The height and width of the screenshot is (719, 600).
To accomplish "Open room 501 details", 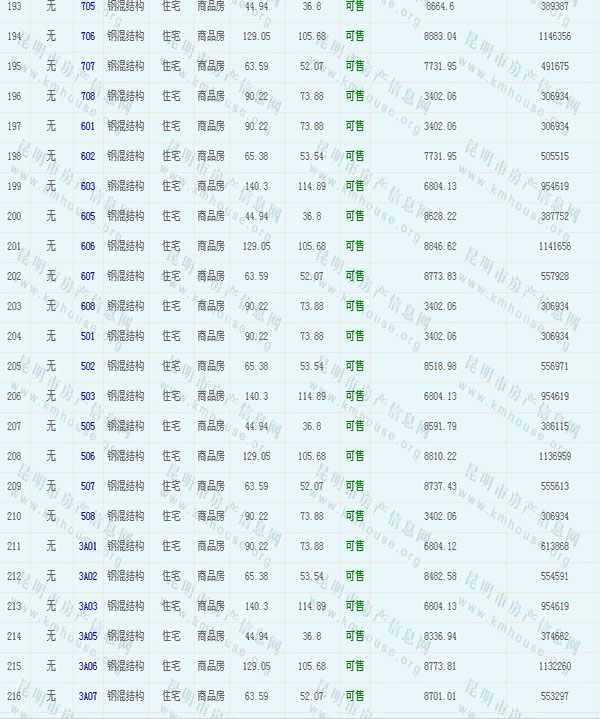I will 87,336.
